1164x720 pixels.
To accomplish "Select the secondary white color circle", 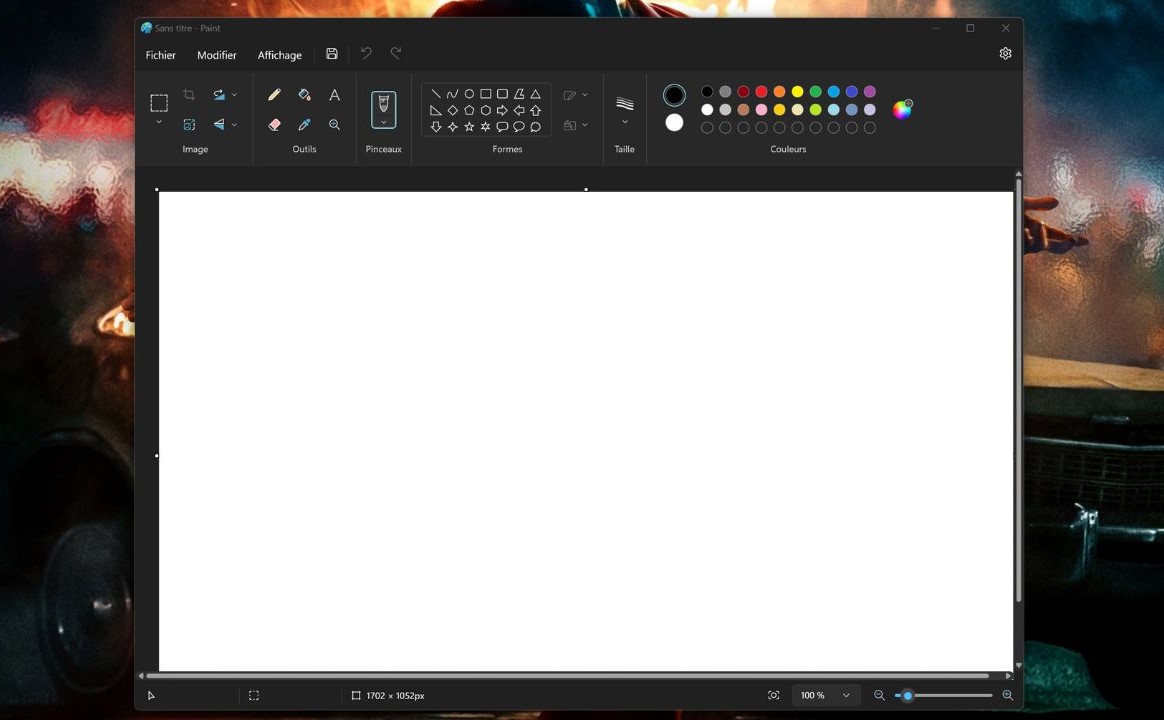I will tap(675, 122).
